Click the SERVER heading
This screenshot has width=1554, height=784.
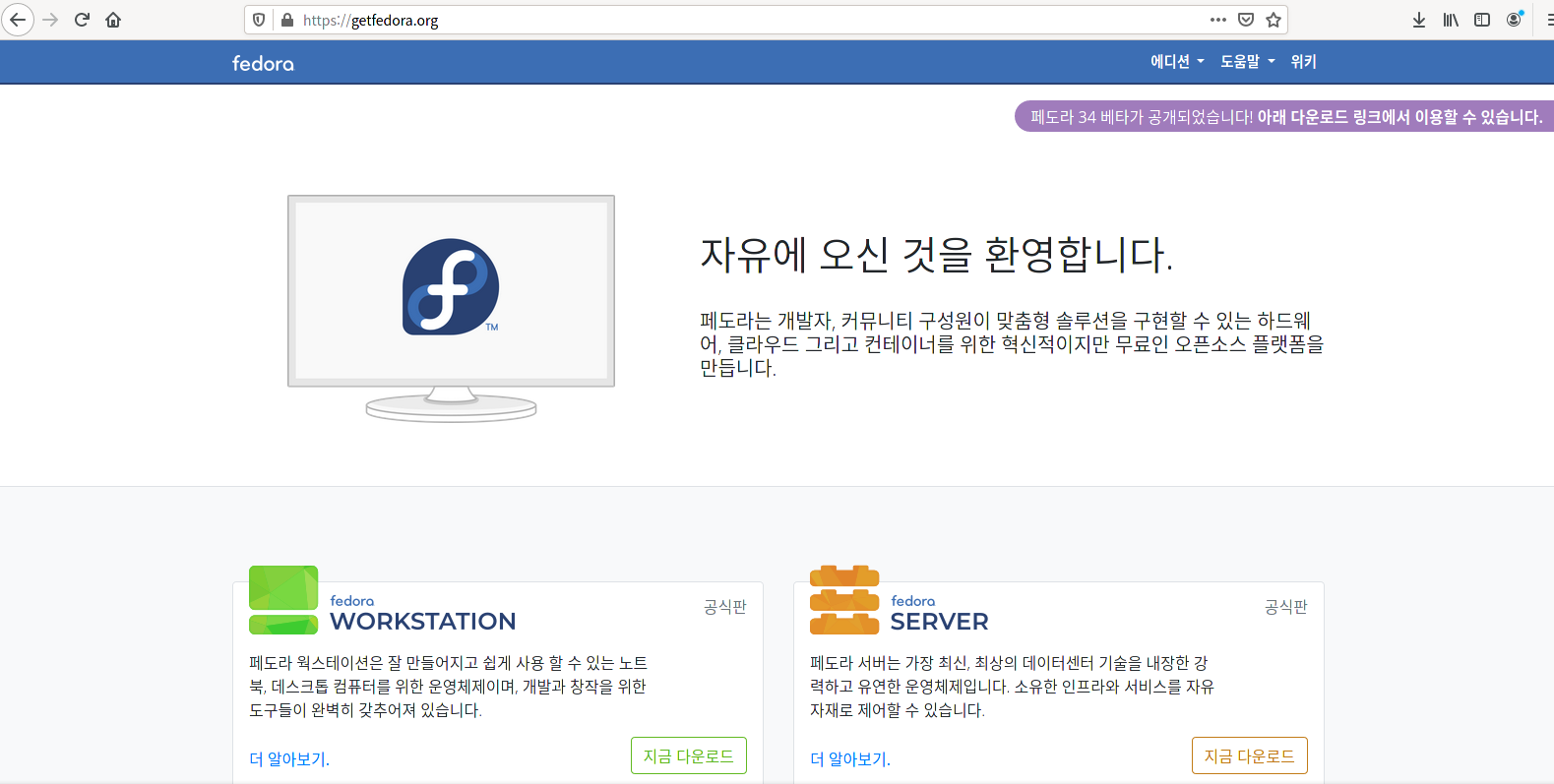939,622
